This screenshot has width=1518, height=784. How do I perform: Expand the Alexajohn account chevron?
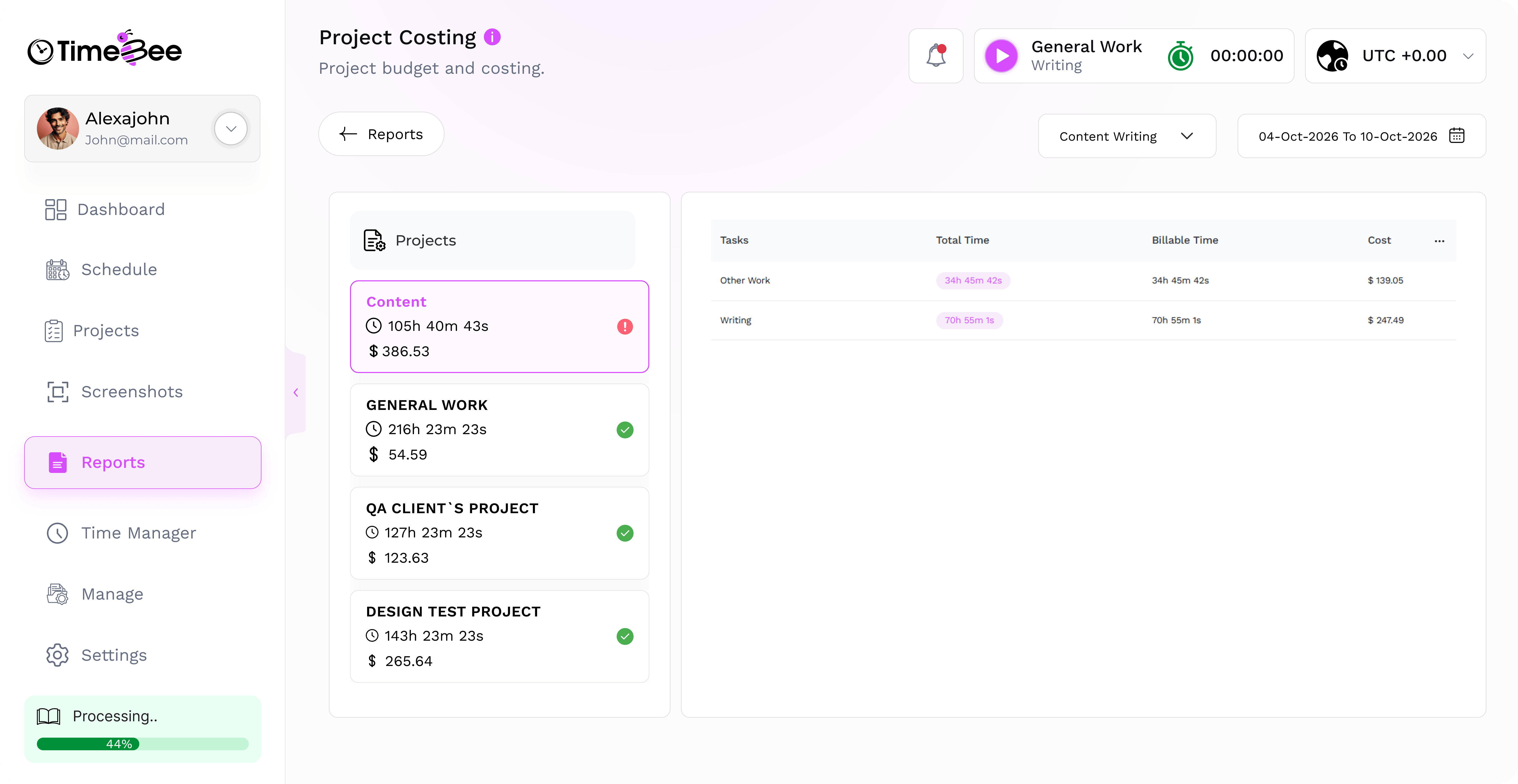coord(231,128)
